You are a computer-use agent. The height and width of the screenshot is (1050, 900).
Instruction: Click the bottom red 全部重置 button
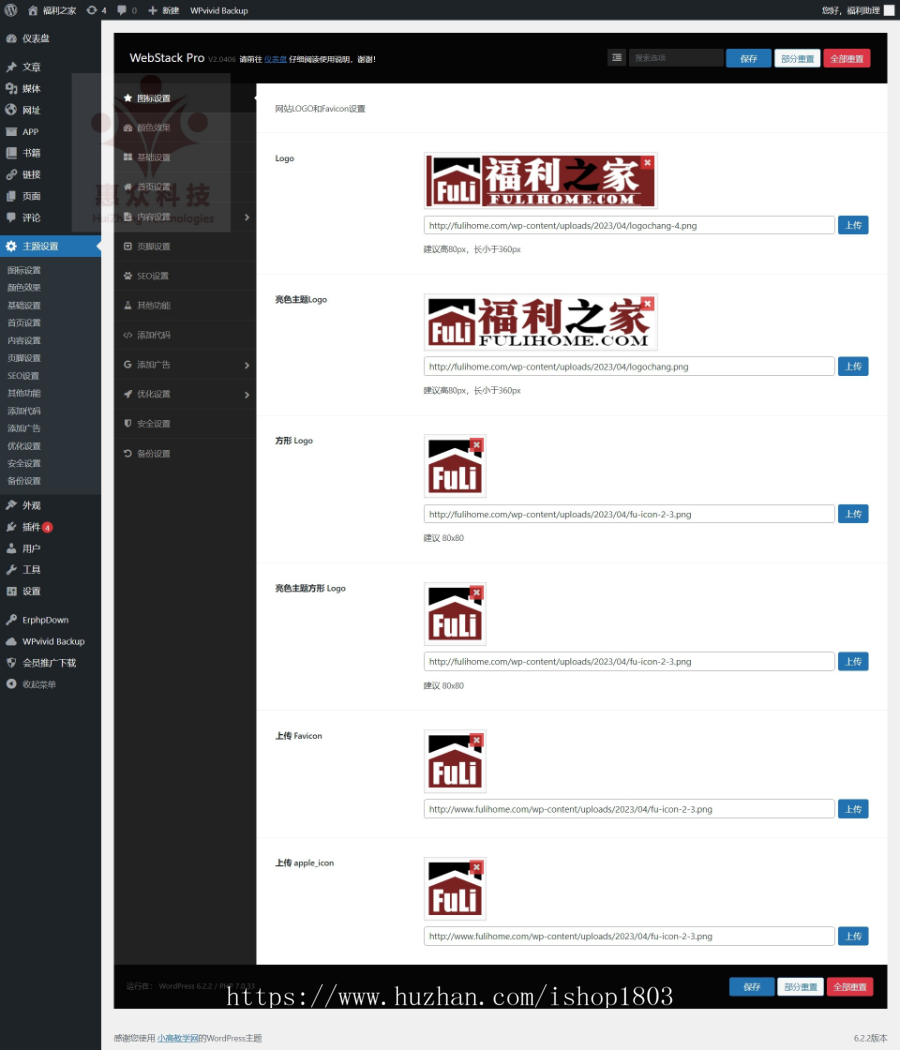[x=850, y=986]
